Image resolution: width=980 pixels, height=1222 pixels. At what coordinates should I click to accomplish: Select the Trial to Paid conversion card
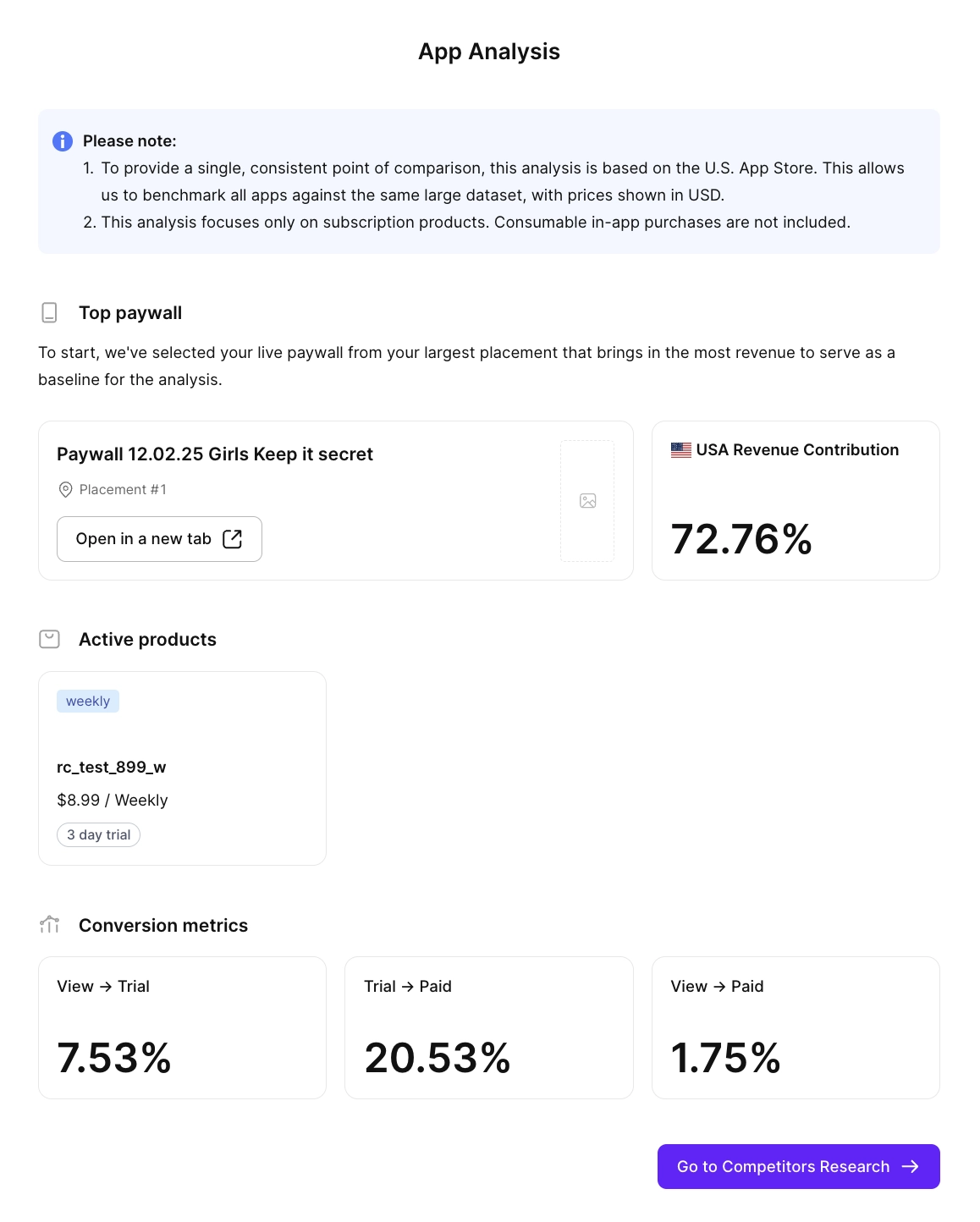coord(489,1027)
